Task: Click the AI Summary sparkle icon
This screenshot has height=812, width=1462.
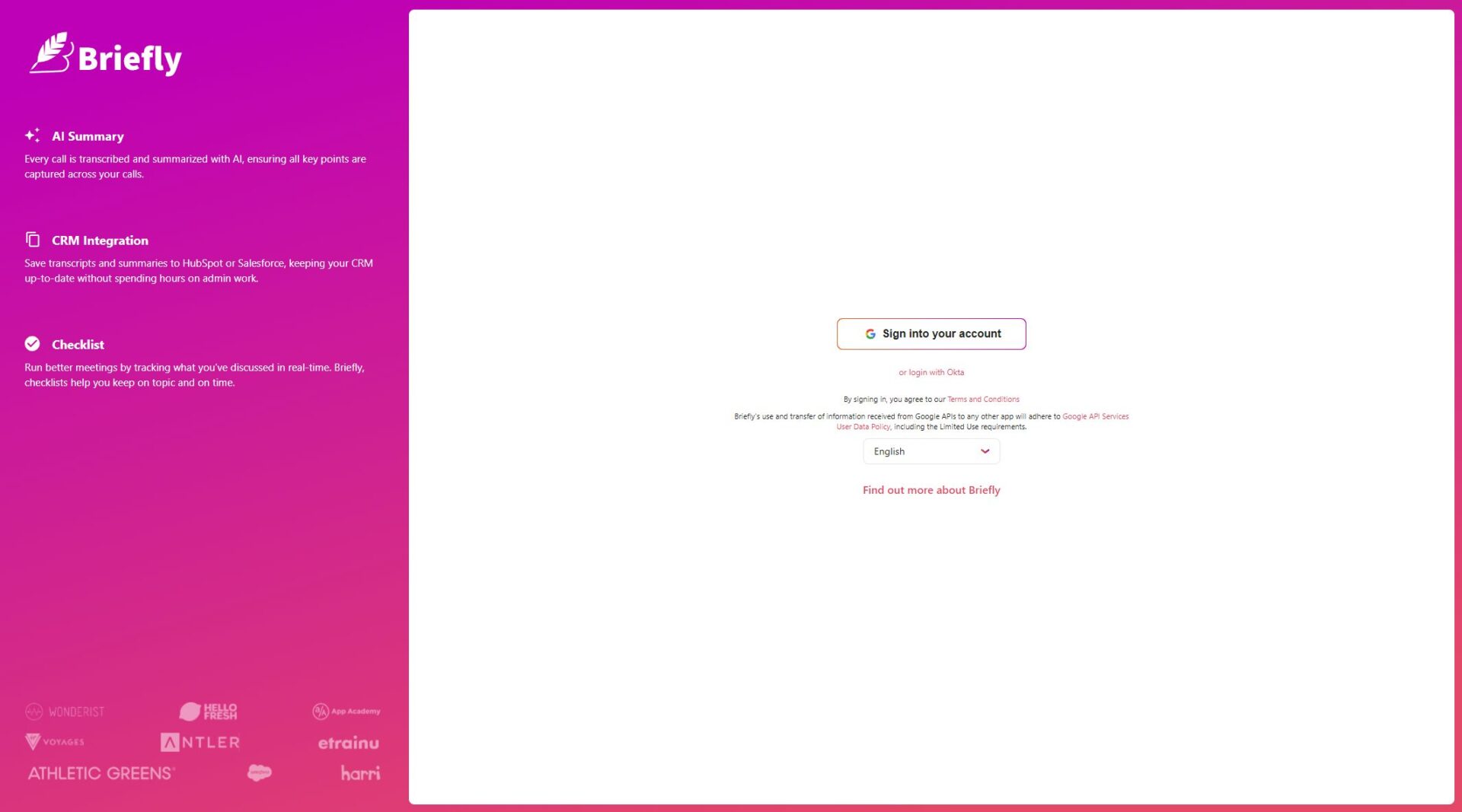Action: 32,135
